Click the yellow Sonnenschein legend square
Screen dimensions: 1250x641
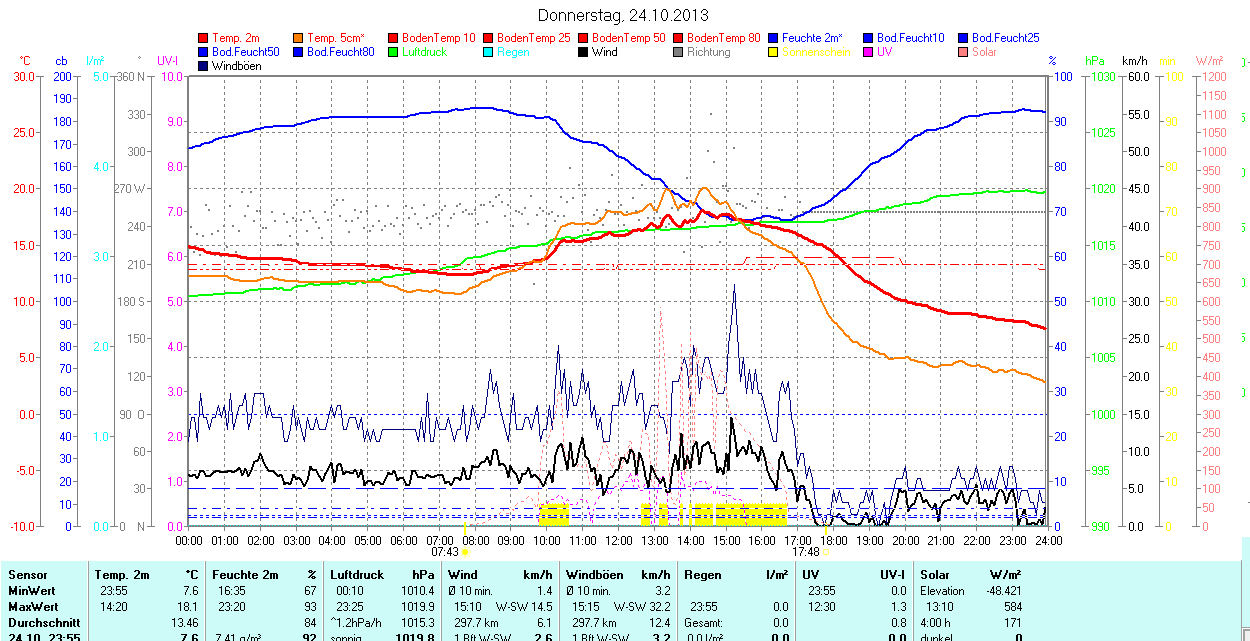(x=774, y=52)
